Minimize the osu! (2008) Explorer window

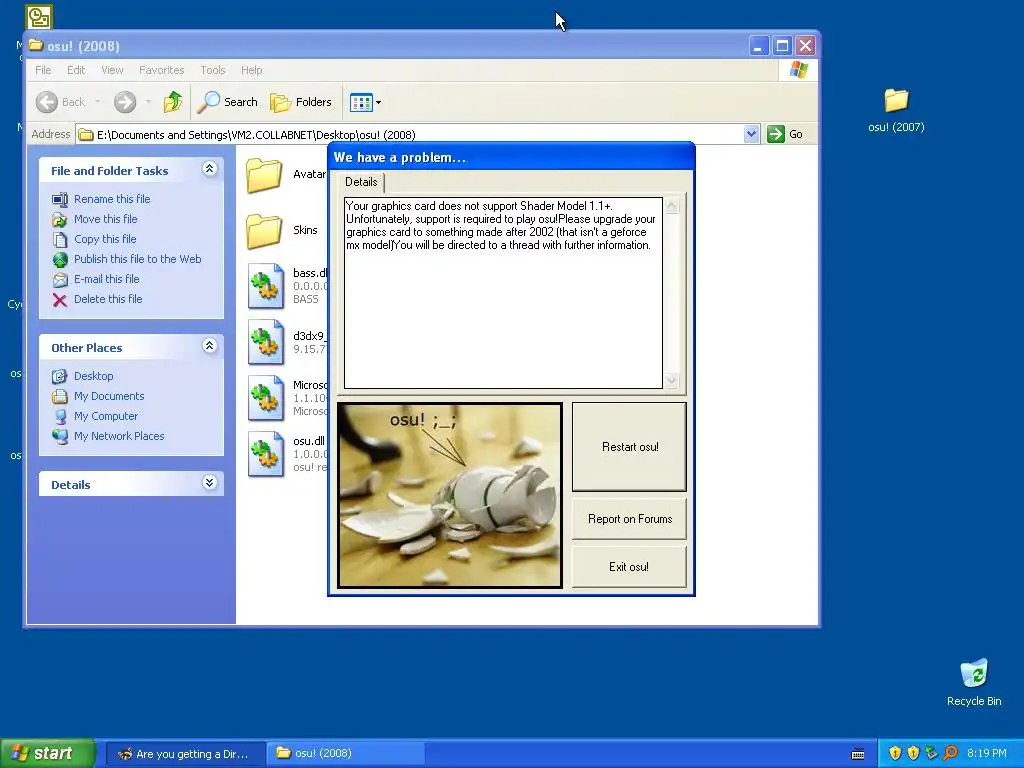click(x=758, y=46)
